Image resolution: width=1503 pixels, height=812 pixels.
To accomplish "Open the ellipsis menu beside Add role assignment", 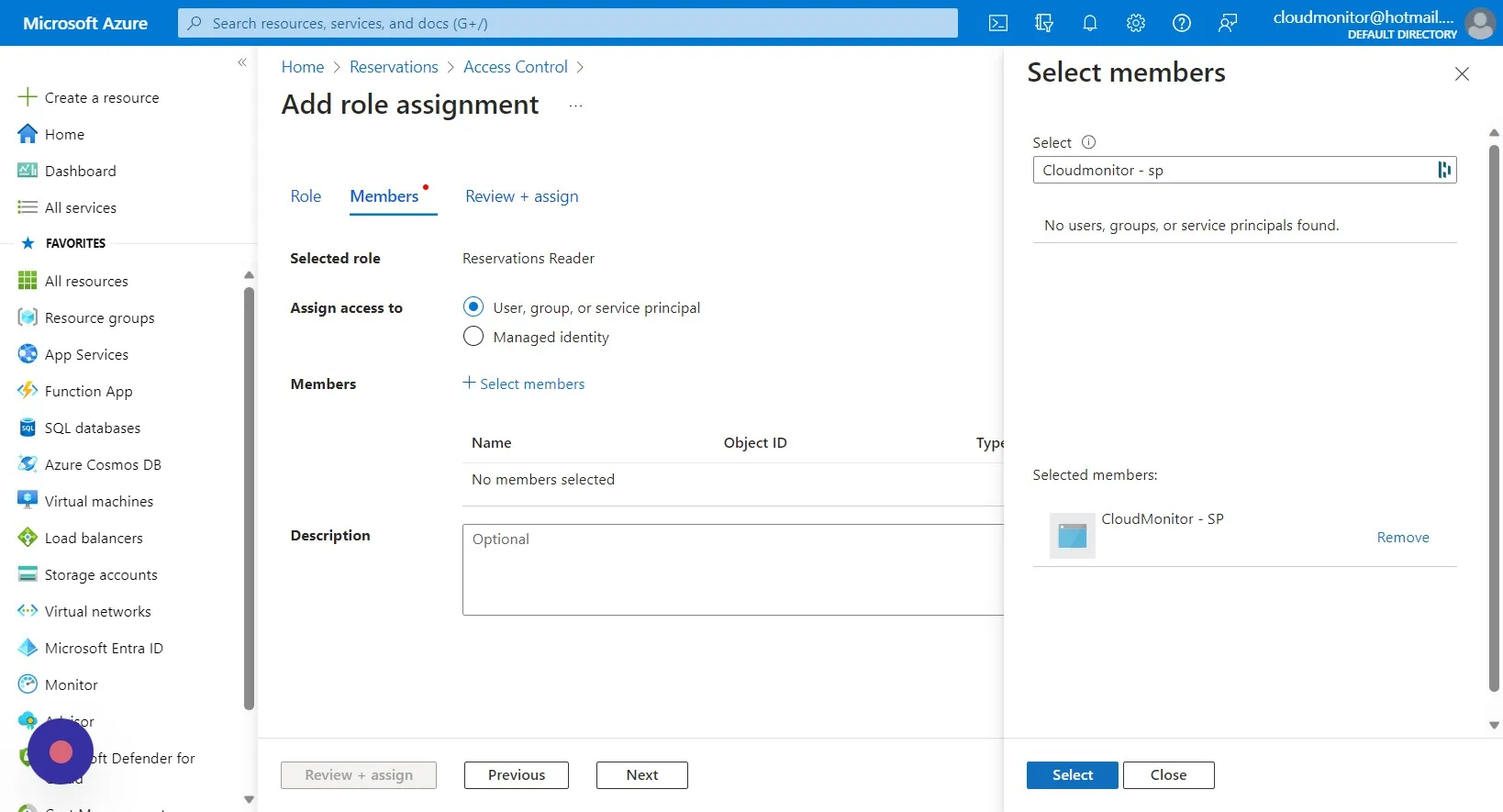I will click(575, 106).
